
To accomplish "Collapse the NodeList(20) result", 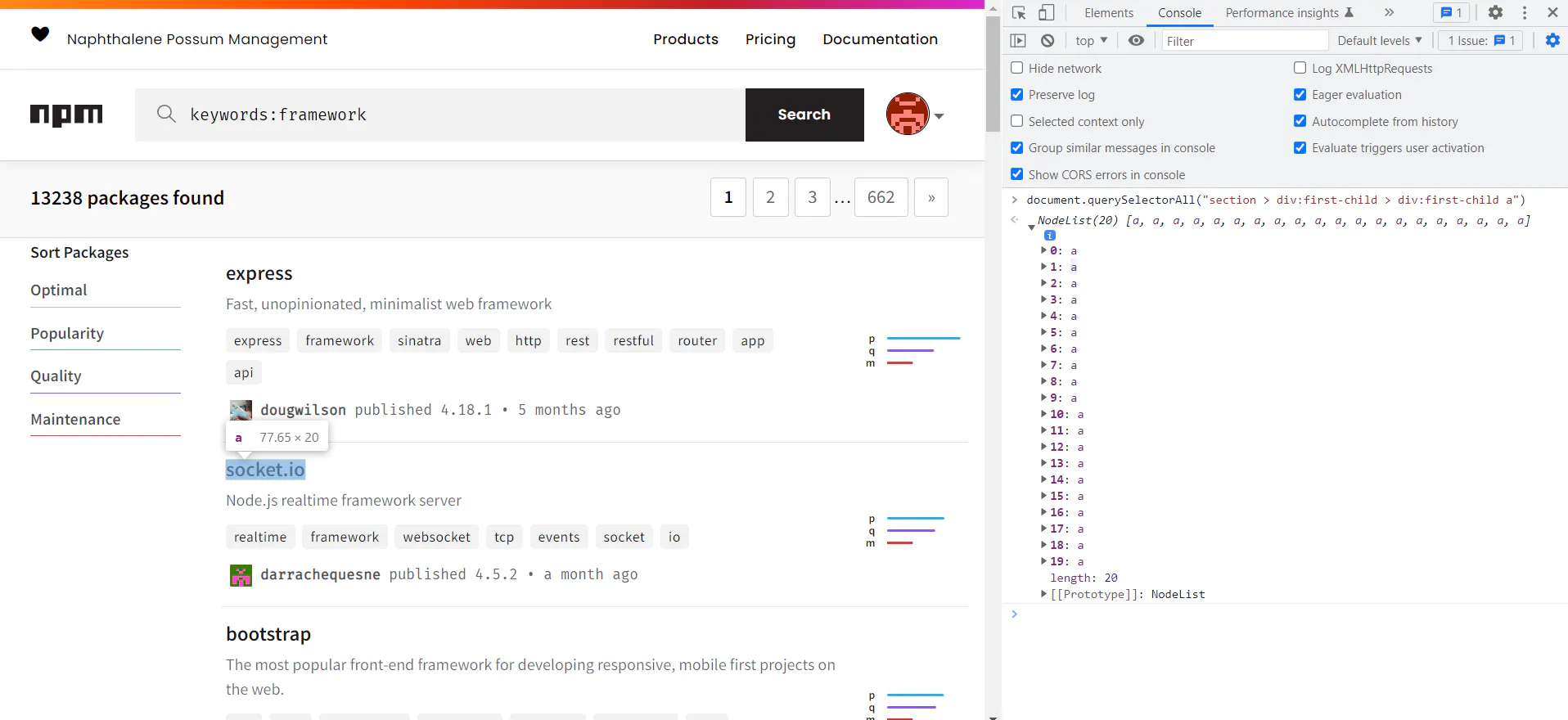I will click(x=1031, y=227).
